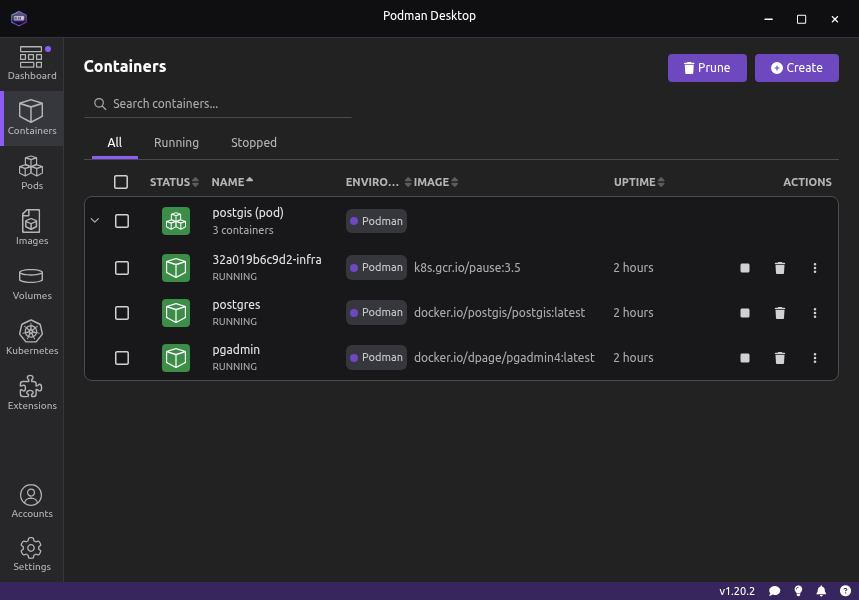The width and height of the screenshot is (859, 600).
Task: Open more actions for postgres container
Action: [815, 313]
